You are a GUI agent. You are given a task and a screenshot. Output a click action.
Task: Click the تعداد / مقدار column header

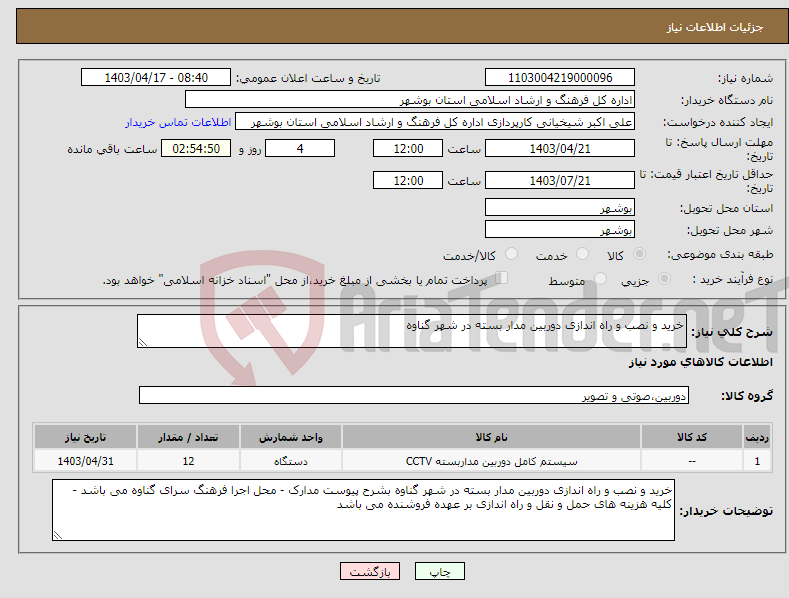pyautogui.click(x=188, y=437)
